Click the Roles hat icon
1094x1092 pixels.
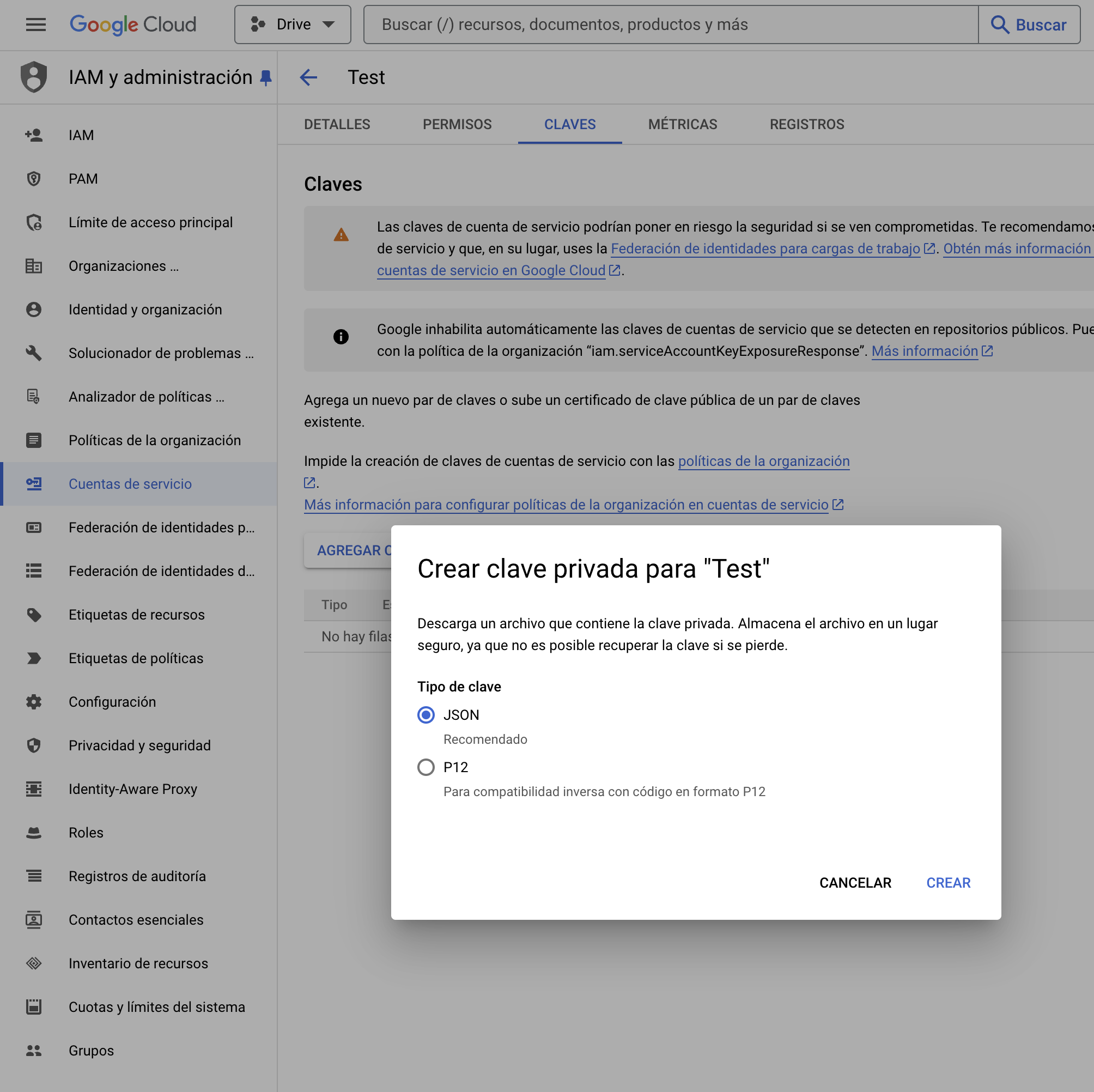[x=34, y=833]
